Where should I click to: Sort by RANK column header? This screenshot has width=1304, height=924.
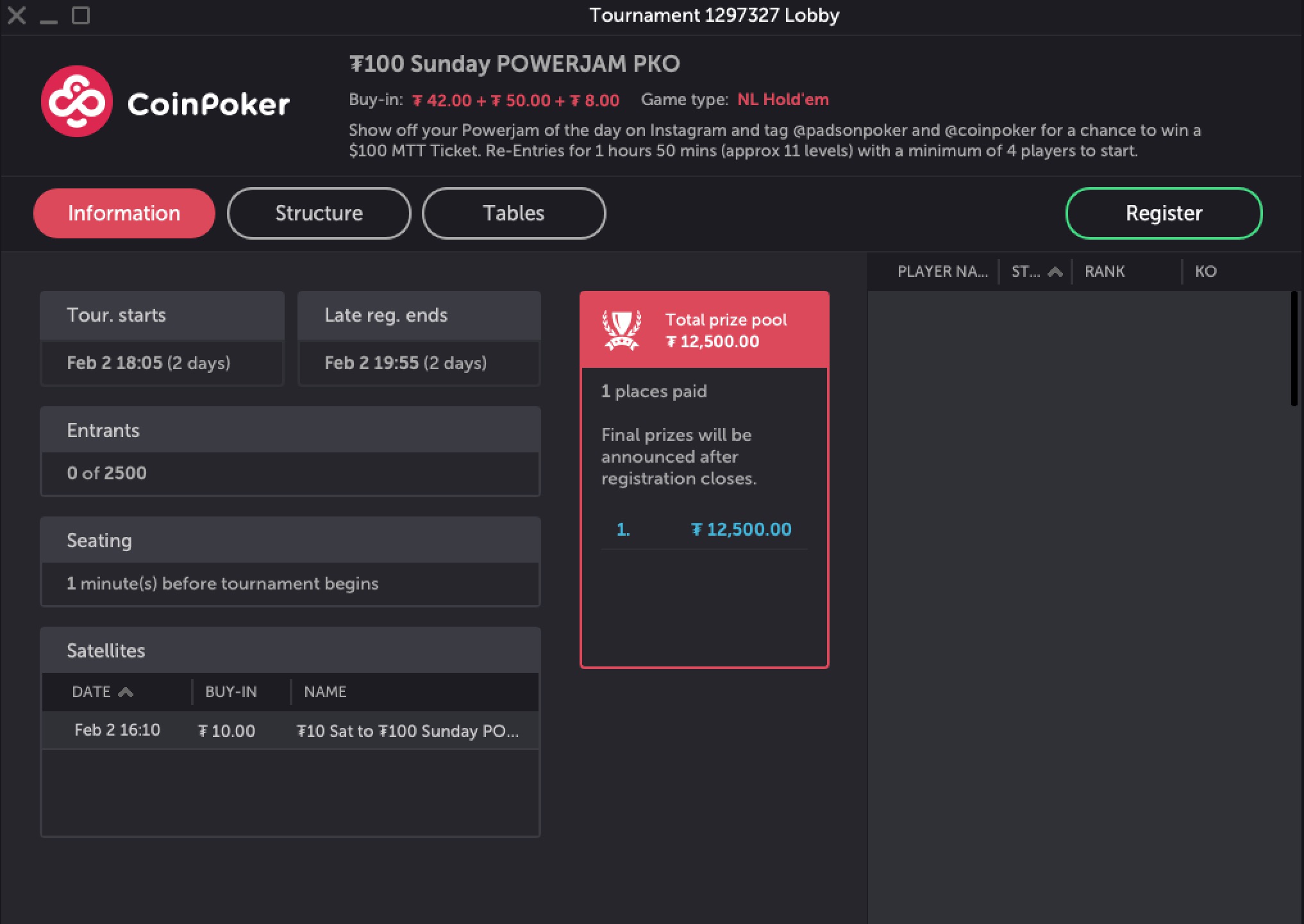tap(1105, 272)
